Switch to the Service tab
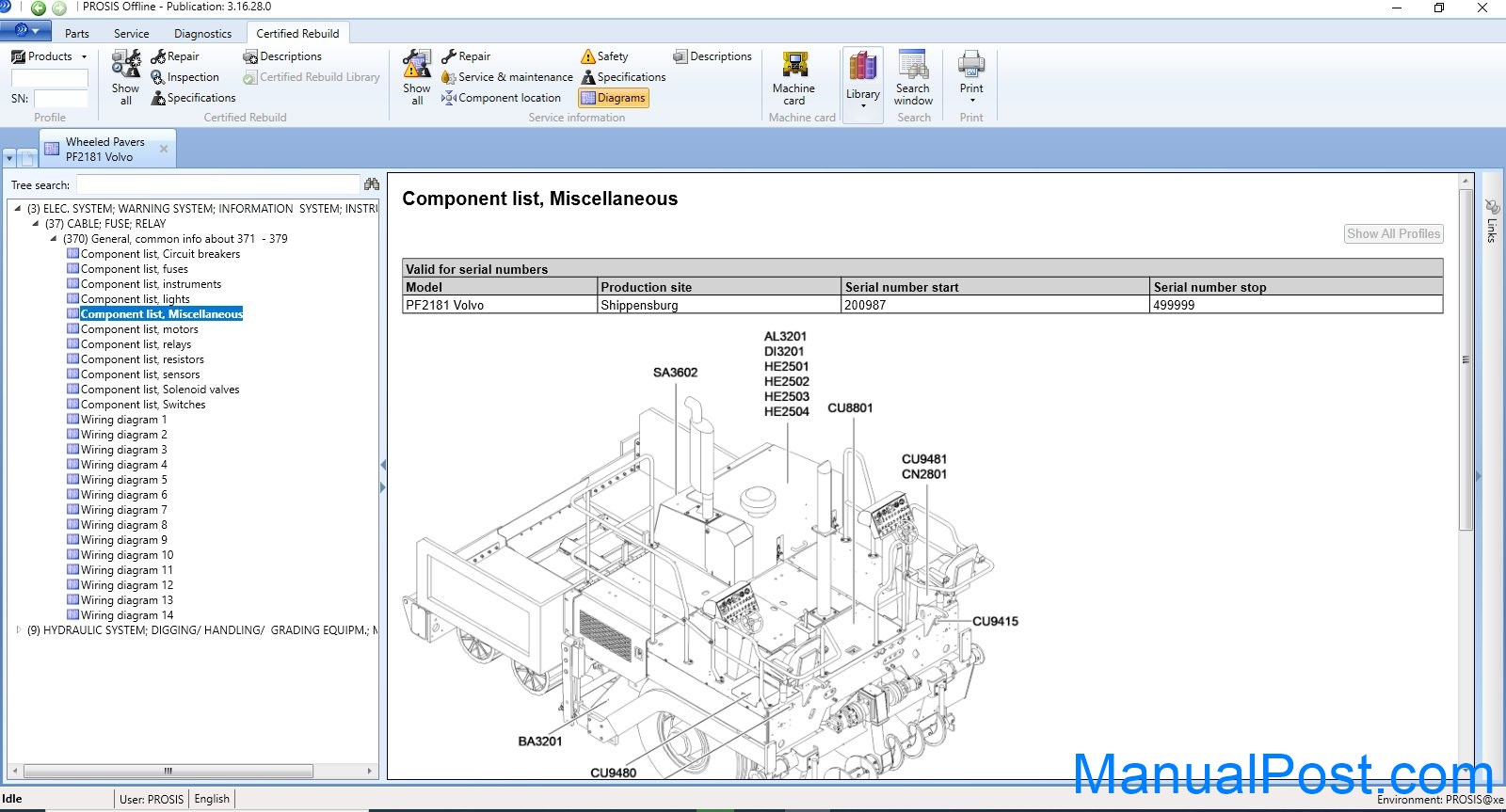This screenshot has width=1506, height=812. (x=132, y=33)
